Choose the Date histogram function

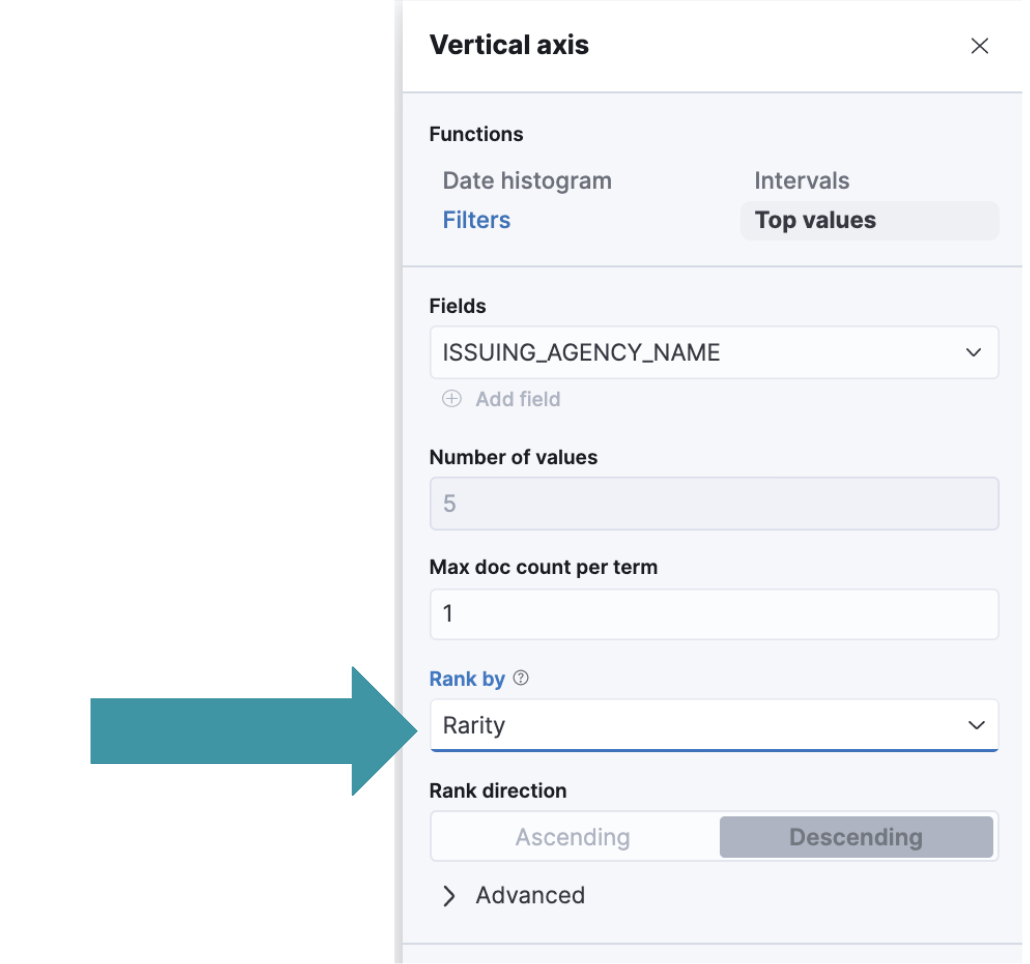527,181
